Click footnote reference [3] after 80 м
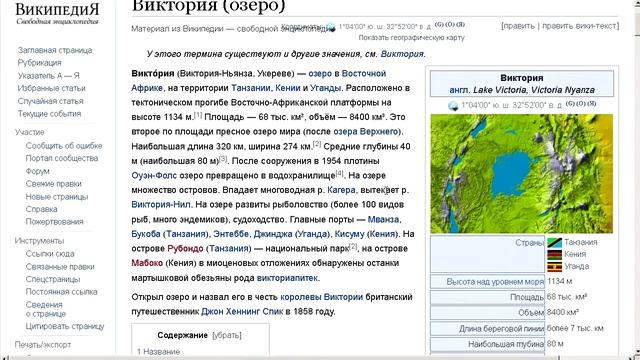This screenshot has width=640, height=360. (x=223, y=159)
